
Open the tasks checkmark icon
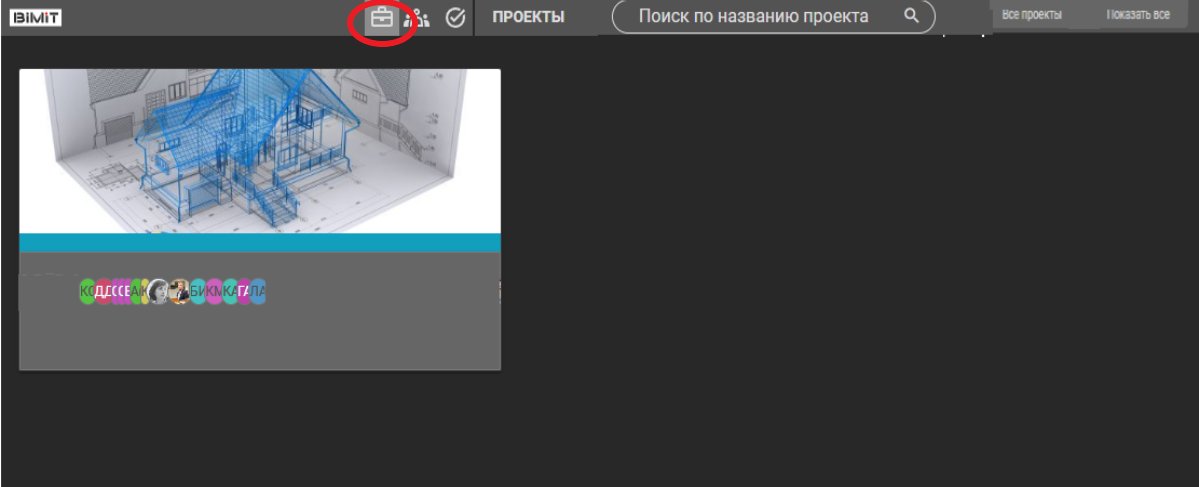click(x=456, y=18)
